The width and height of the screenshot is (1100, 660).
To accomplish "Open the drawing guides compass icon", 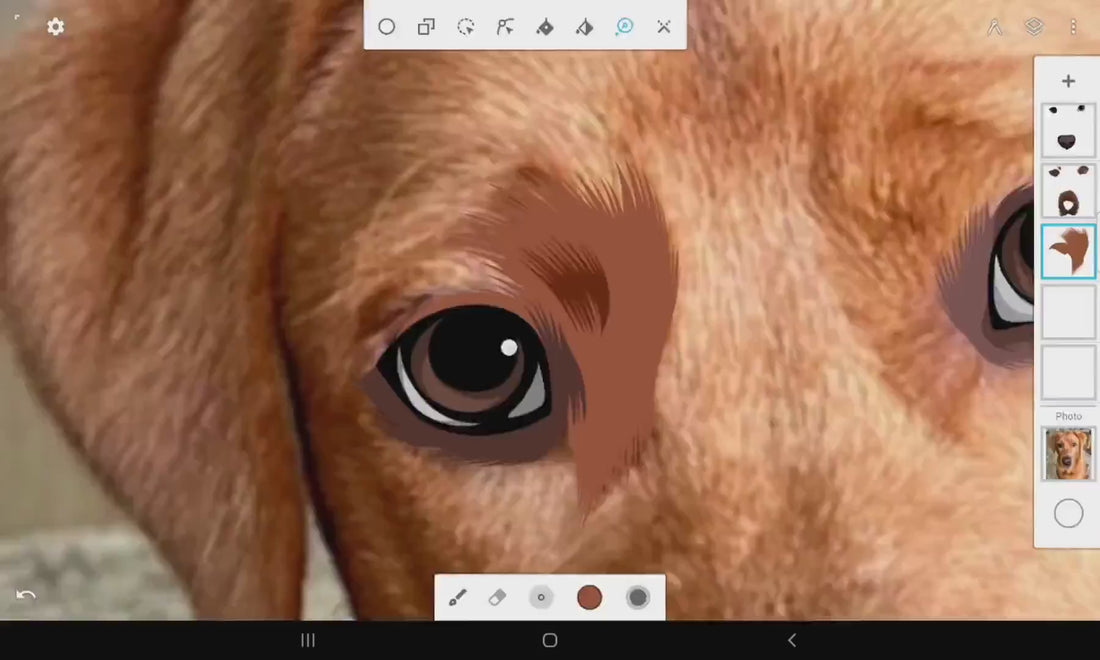I will [994, 27].
